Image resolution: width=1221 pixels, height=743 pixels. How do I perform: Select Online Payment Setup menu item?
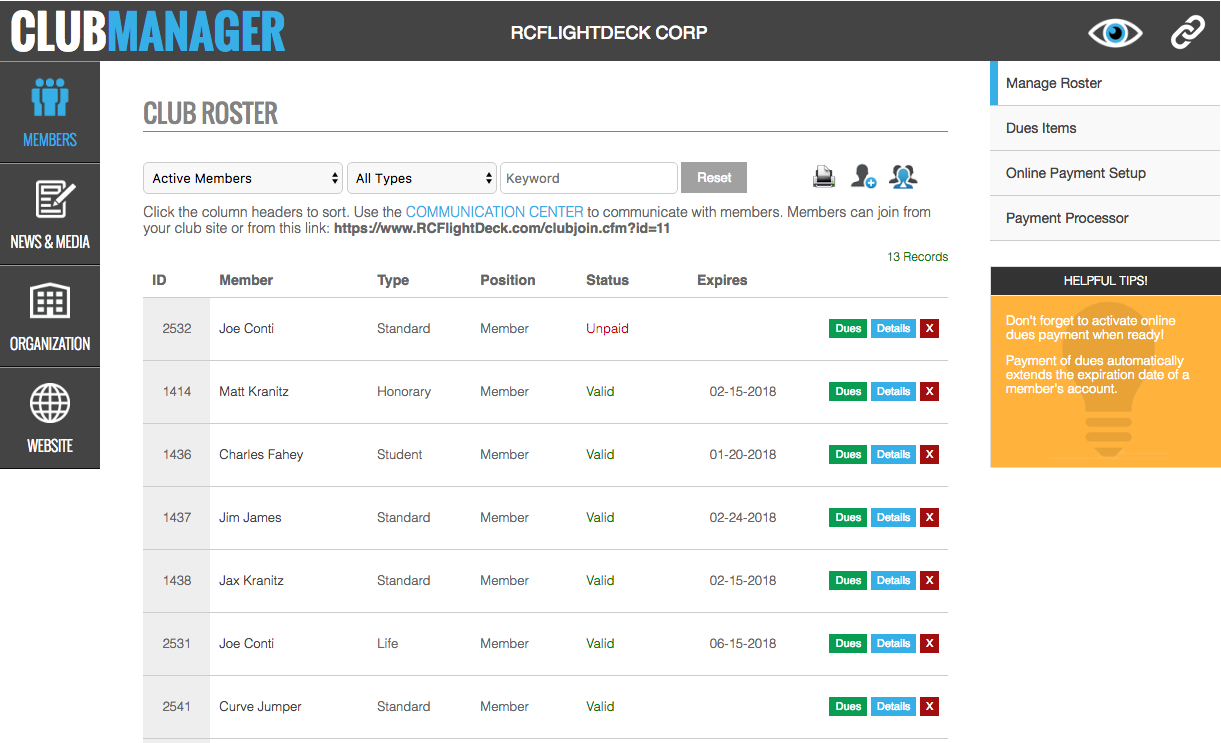point(1105,173)
